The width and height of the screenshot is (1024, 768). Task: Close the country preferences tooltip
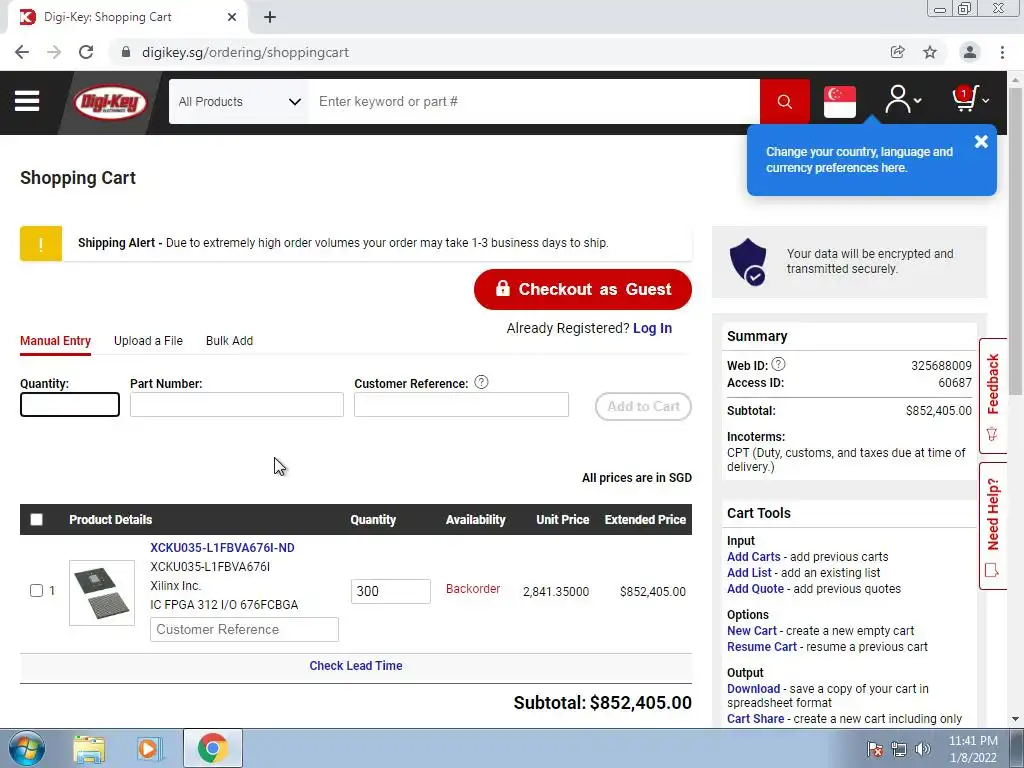pos(981,141)
